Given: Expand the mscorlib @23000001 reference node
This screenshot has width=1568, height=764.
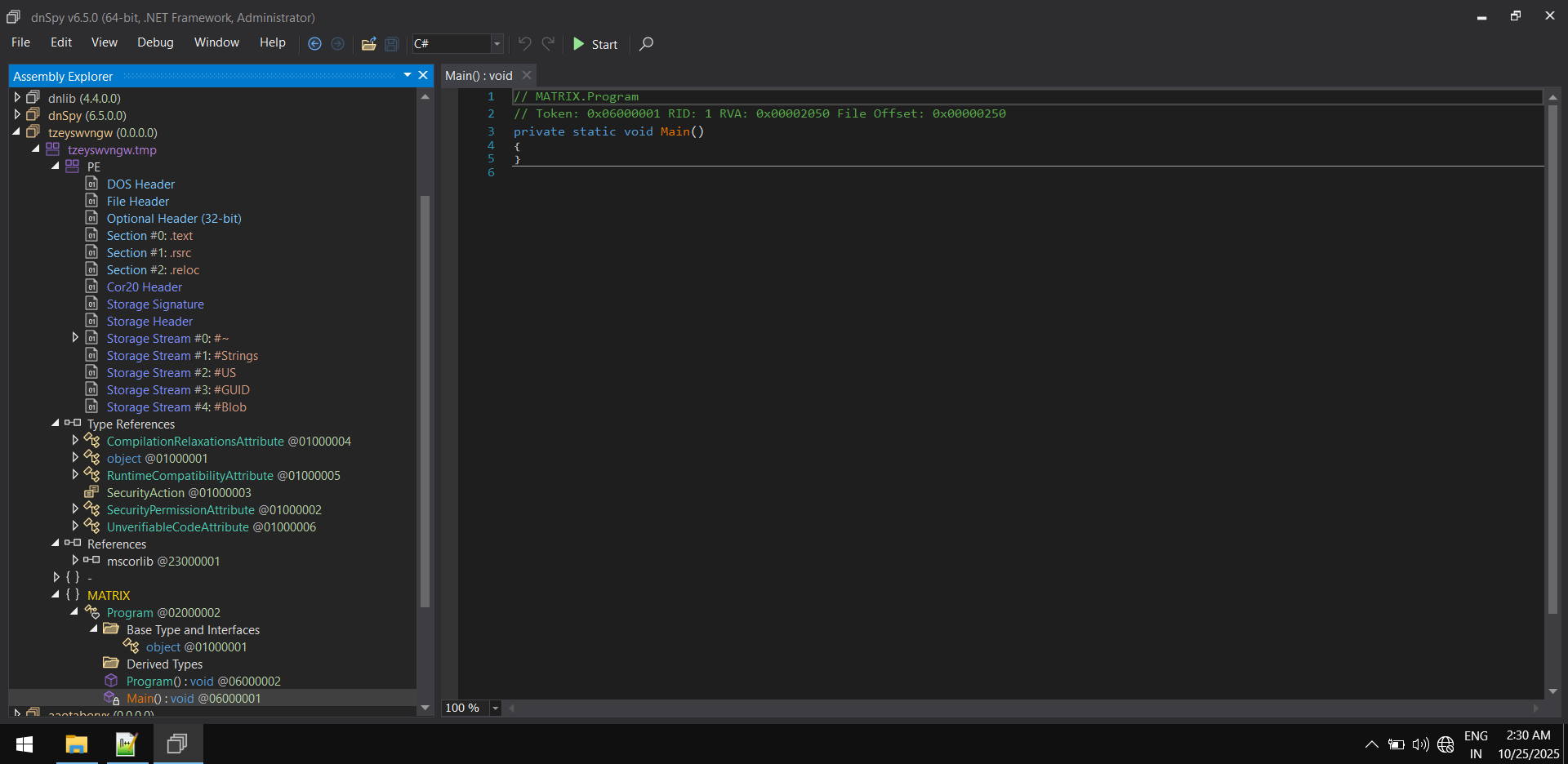Looking at the screenshot, I should (75, 561).
